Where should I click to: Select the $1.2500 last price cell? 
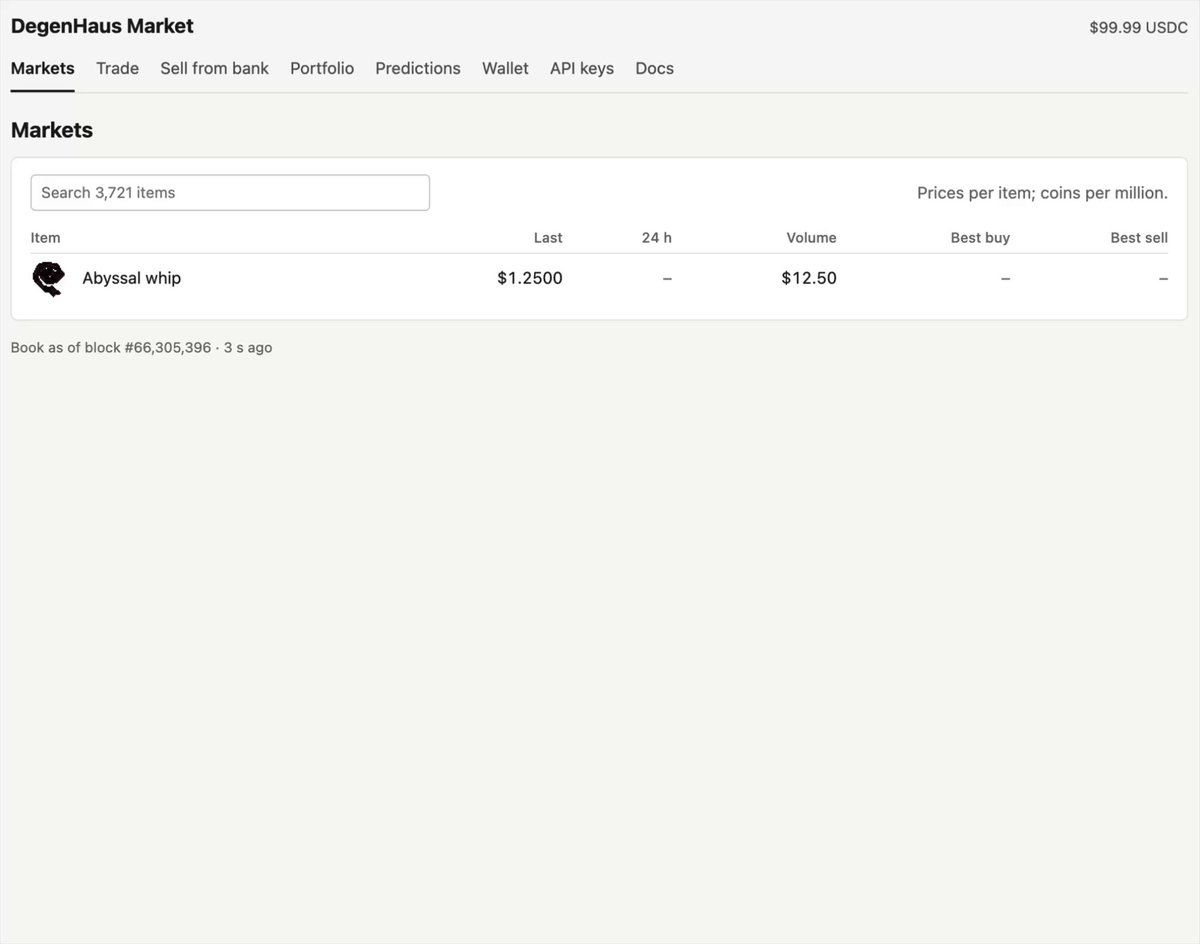coord(530,278)
